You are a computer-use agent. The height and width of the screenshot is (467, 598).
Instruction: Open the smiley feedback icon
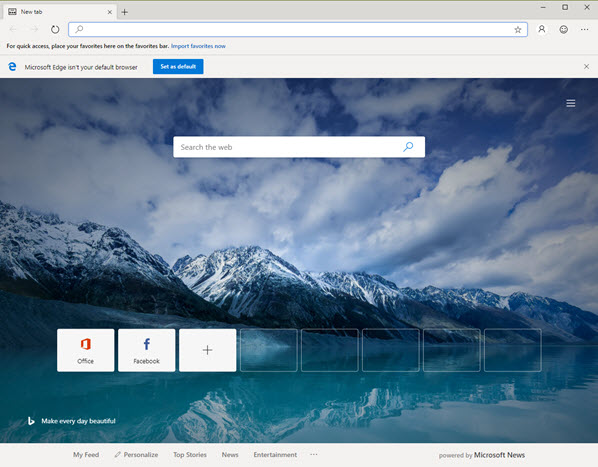(563, 29)
